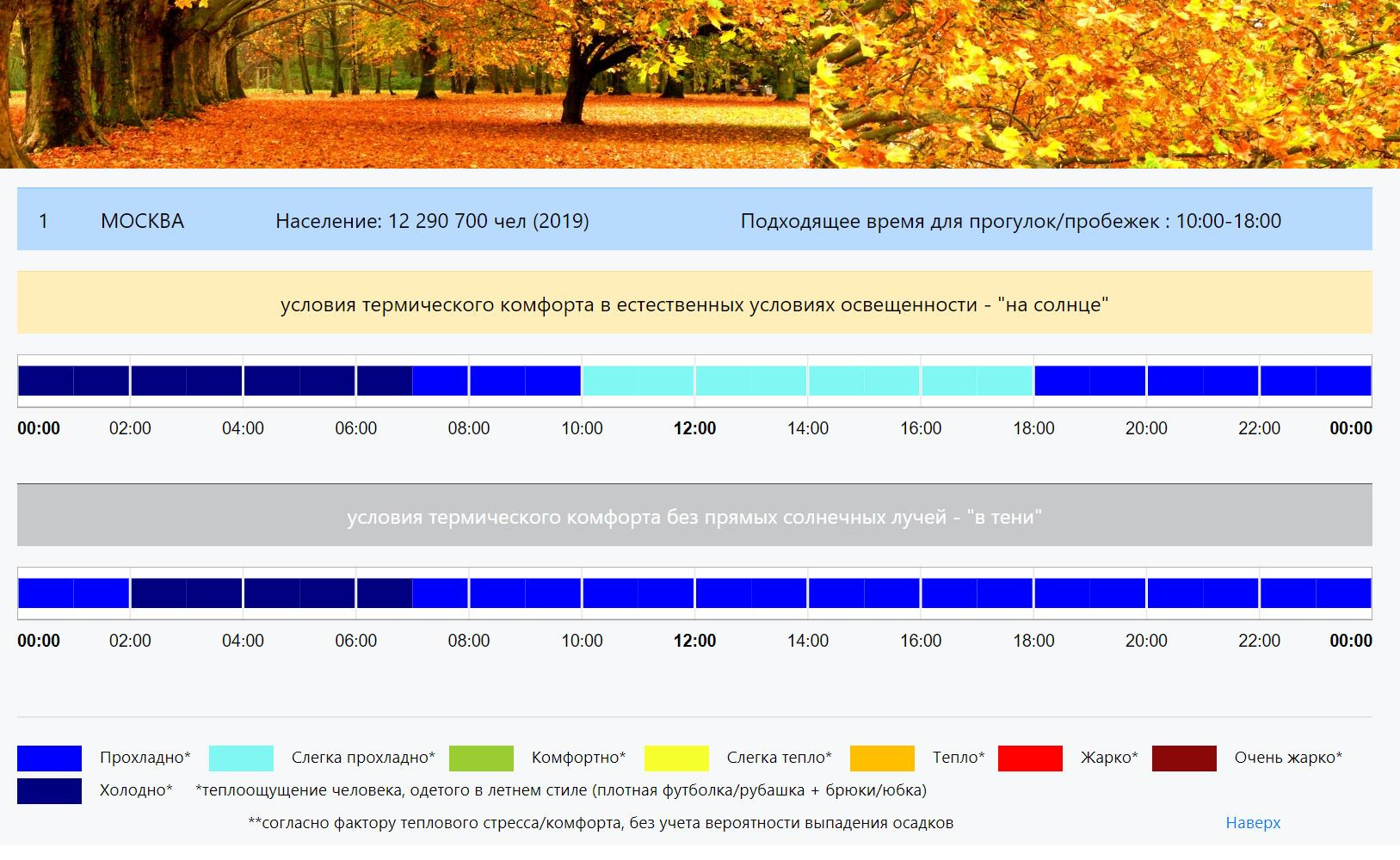Select the "в тени" conditions header bar

coord(694,517)
